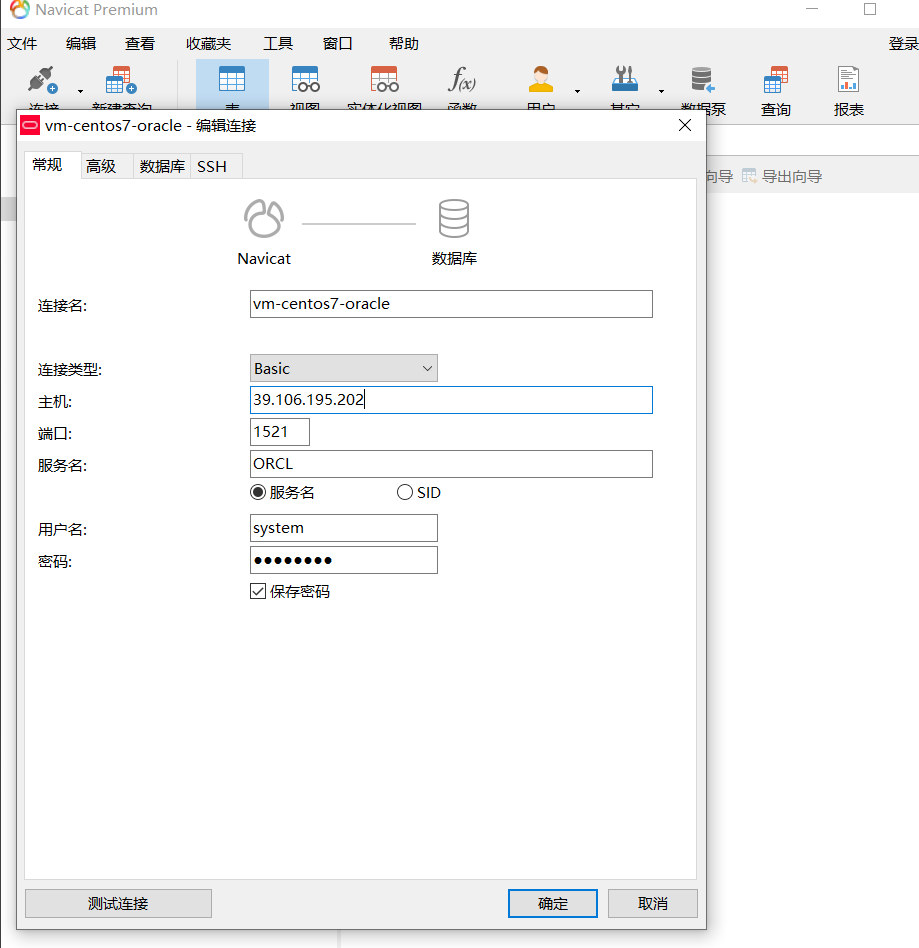Switch to the SSH tab
Image resolution: width=919 pixels, height=948 pixels.
[216, 166]
